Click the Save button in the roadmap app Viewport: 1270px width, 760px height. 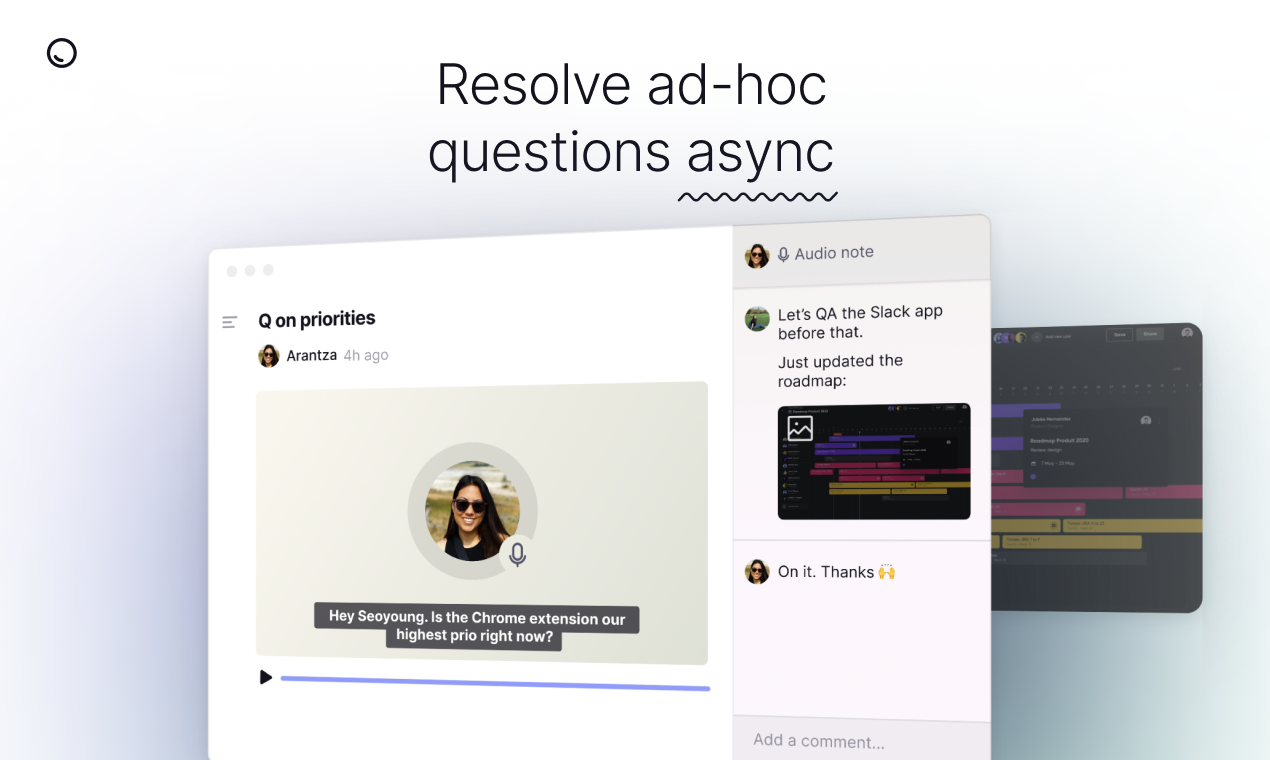click(x=1120, y=334)
